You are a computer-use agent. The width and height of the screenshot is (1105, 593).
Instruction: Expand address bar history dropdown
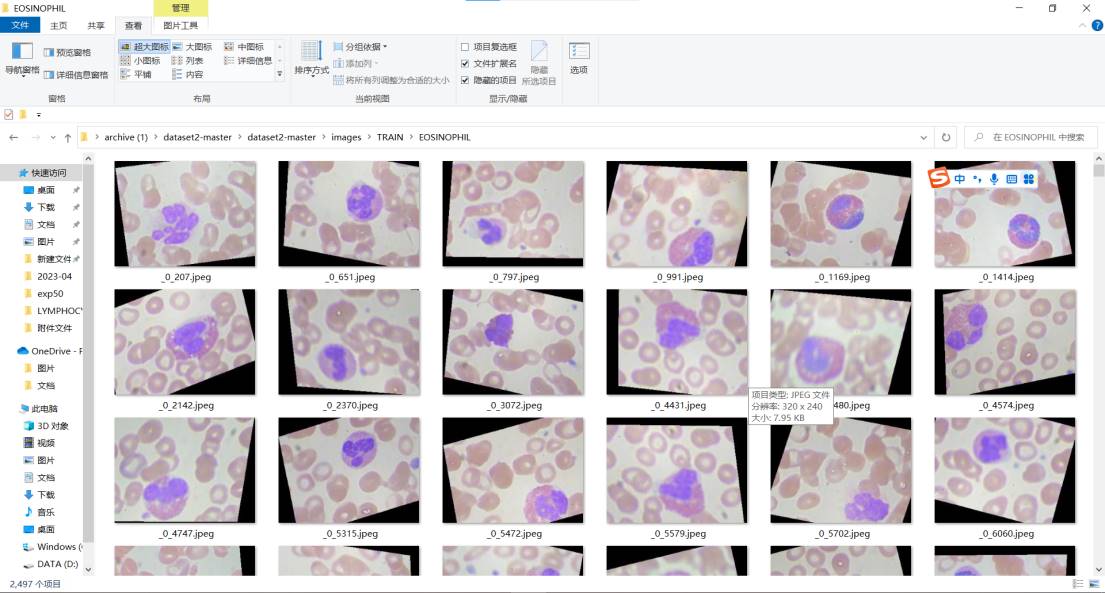(923, 137)
